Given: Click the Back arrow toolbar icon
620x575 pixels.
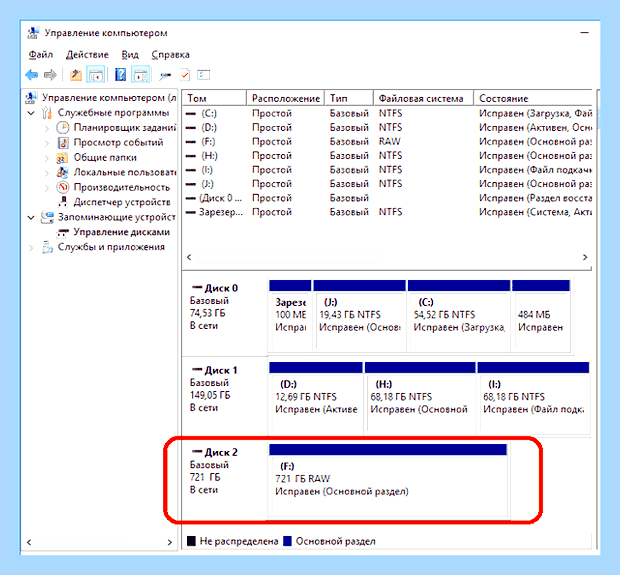Looking at the screenshot, I should 32,74.
